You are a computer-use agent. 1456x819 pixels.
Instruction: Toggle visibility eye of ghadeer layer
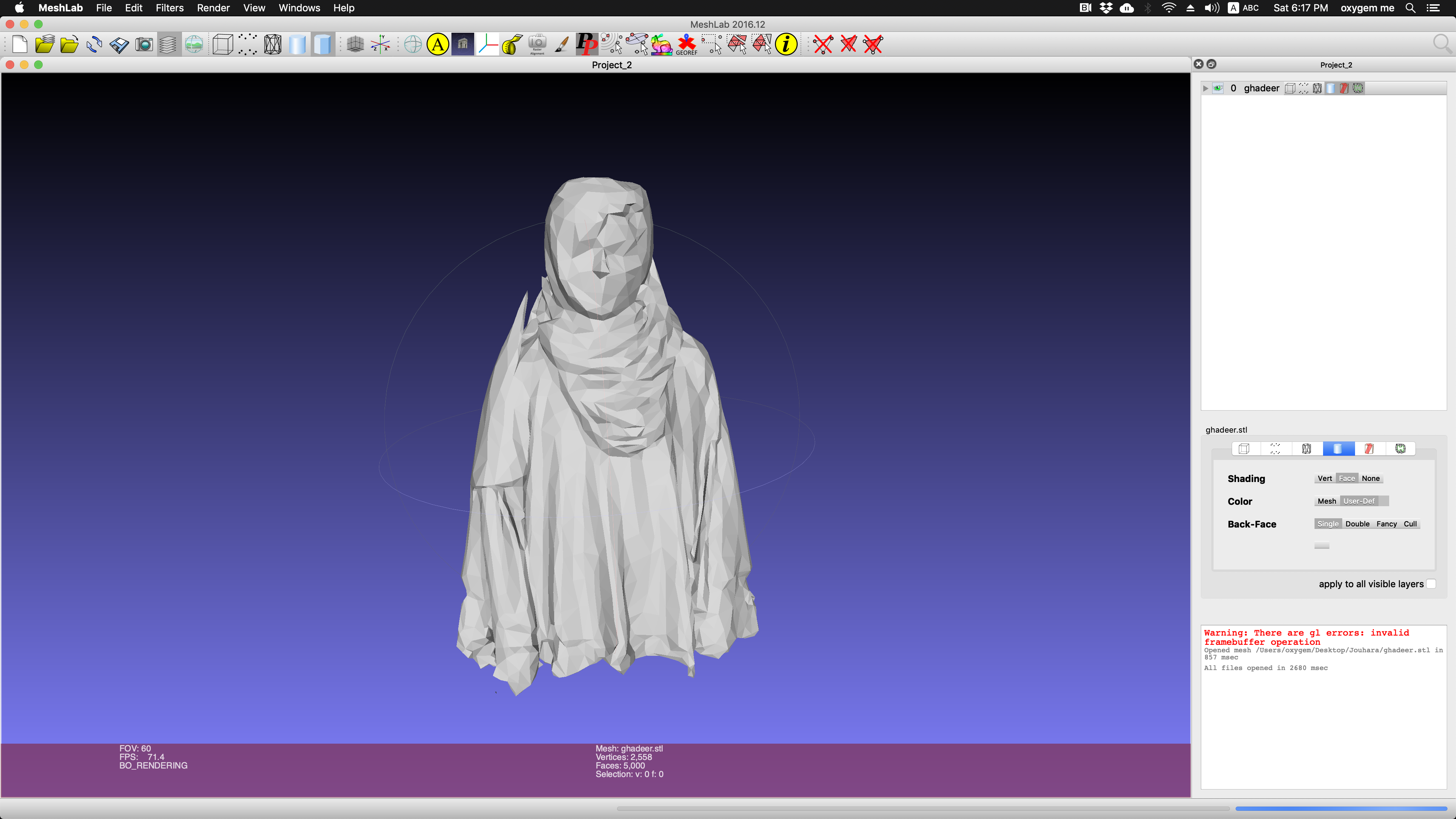[1218, 88]
